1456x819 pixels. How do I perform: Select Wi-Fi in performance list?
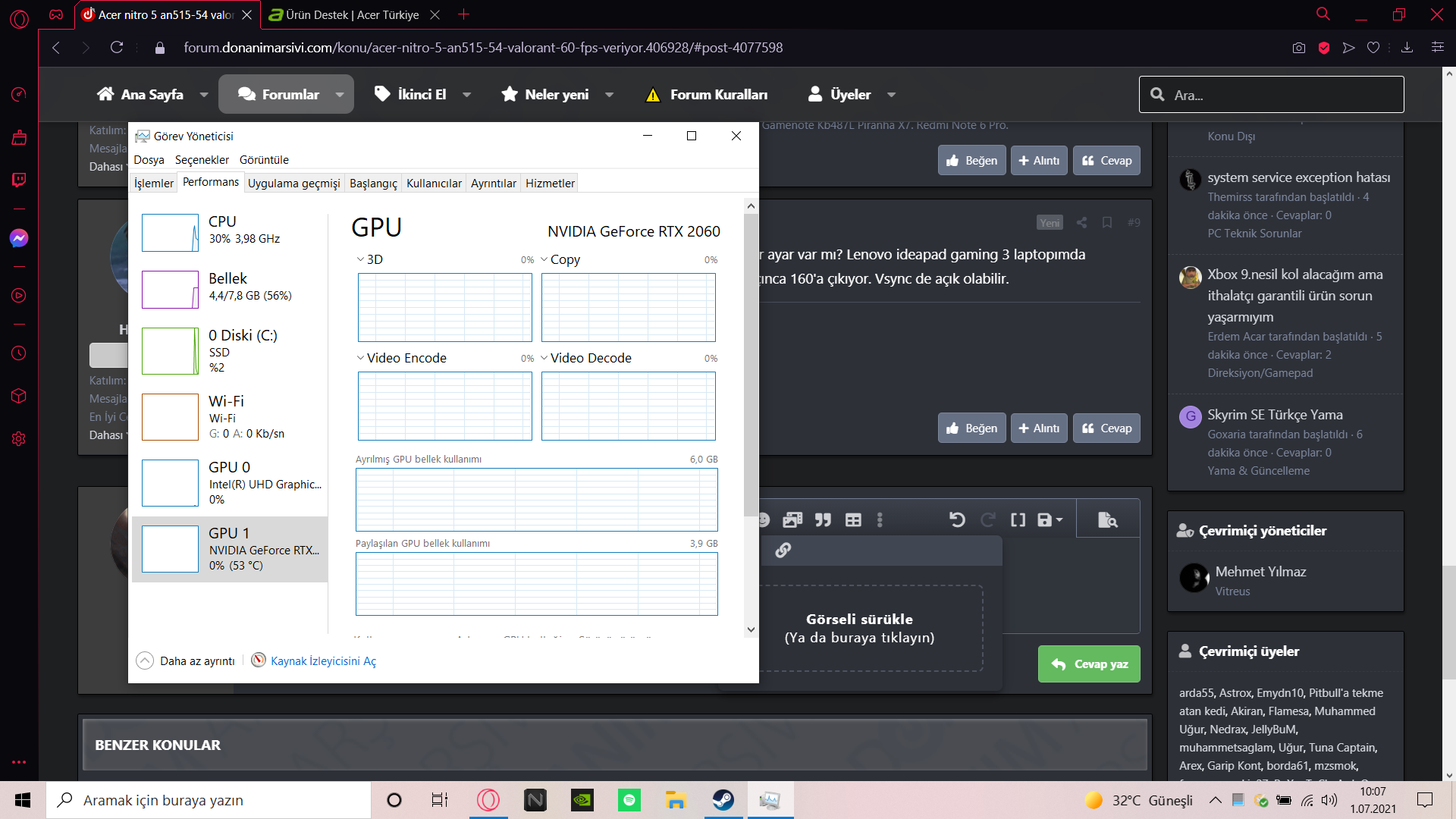coord(230,416)
